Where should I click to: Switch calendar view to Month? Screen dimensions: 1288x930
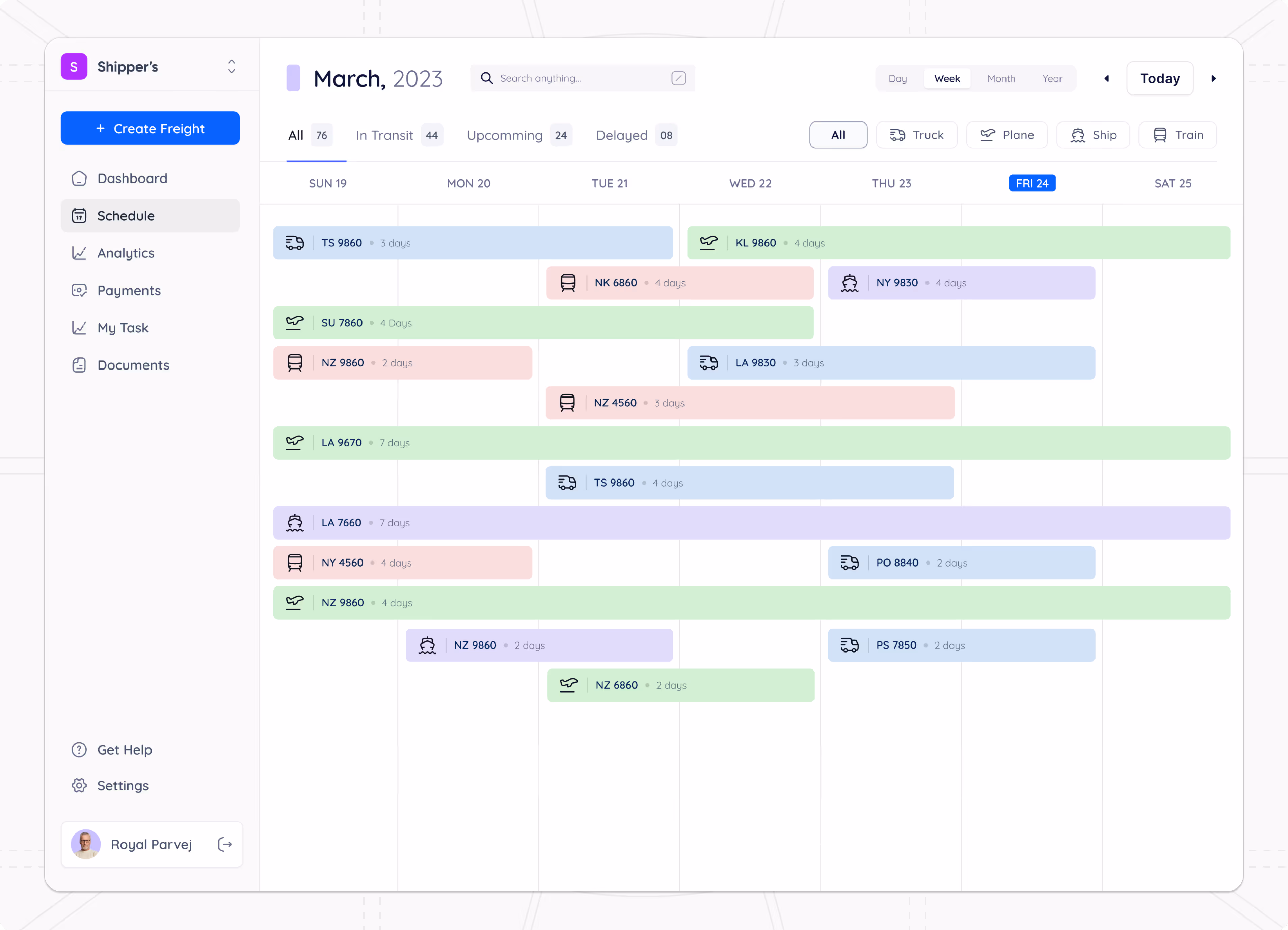pos(1001,78)
